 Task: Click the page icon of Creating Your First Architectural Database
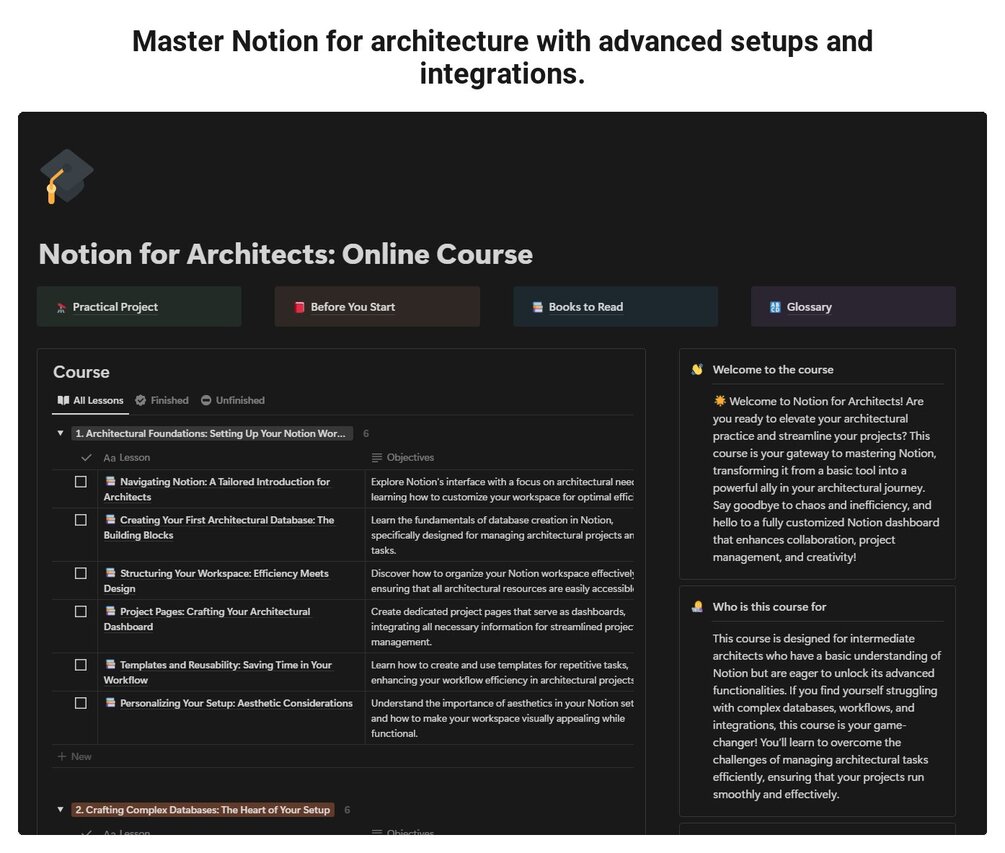click(110, 520)
